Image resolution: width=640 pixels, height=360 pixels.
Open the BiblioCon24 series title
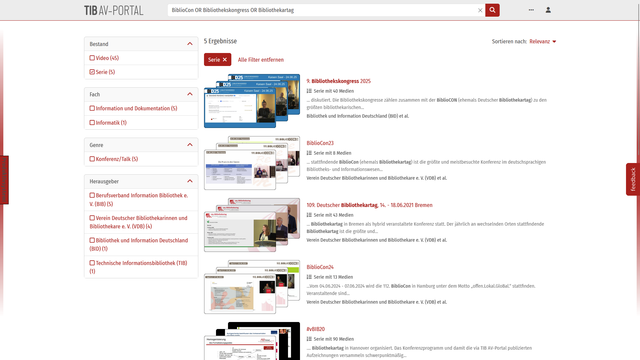pyautogui.click(x=320, y=267)
